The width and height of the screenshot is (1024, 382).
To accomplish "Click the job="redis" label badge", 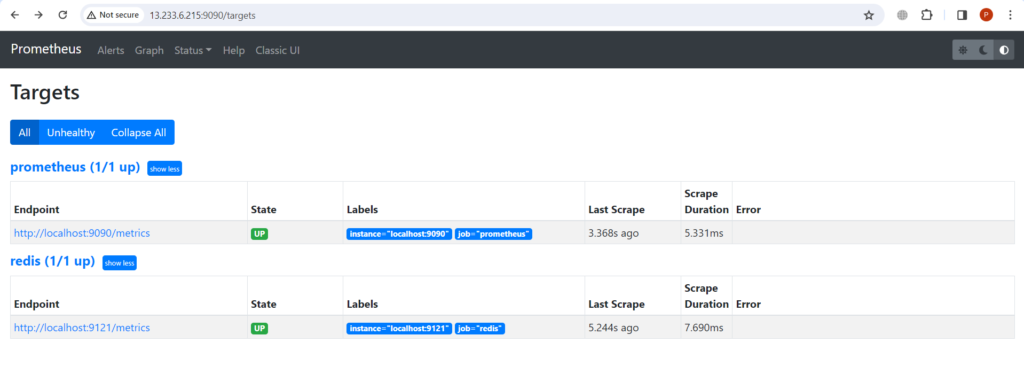I will [480, 329].
